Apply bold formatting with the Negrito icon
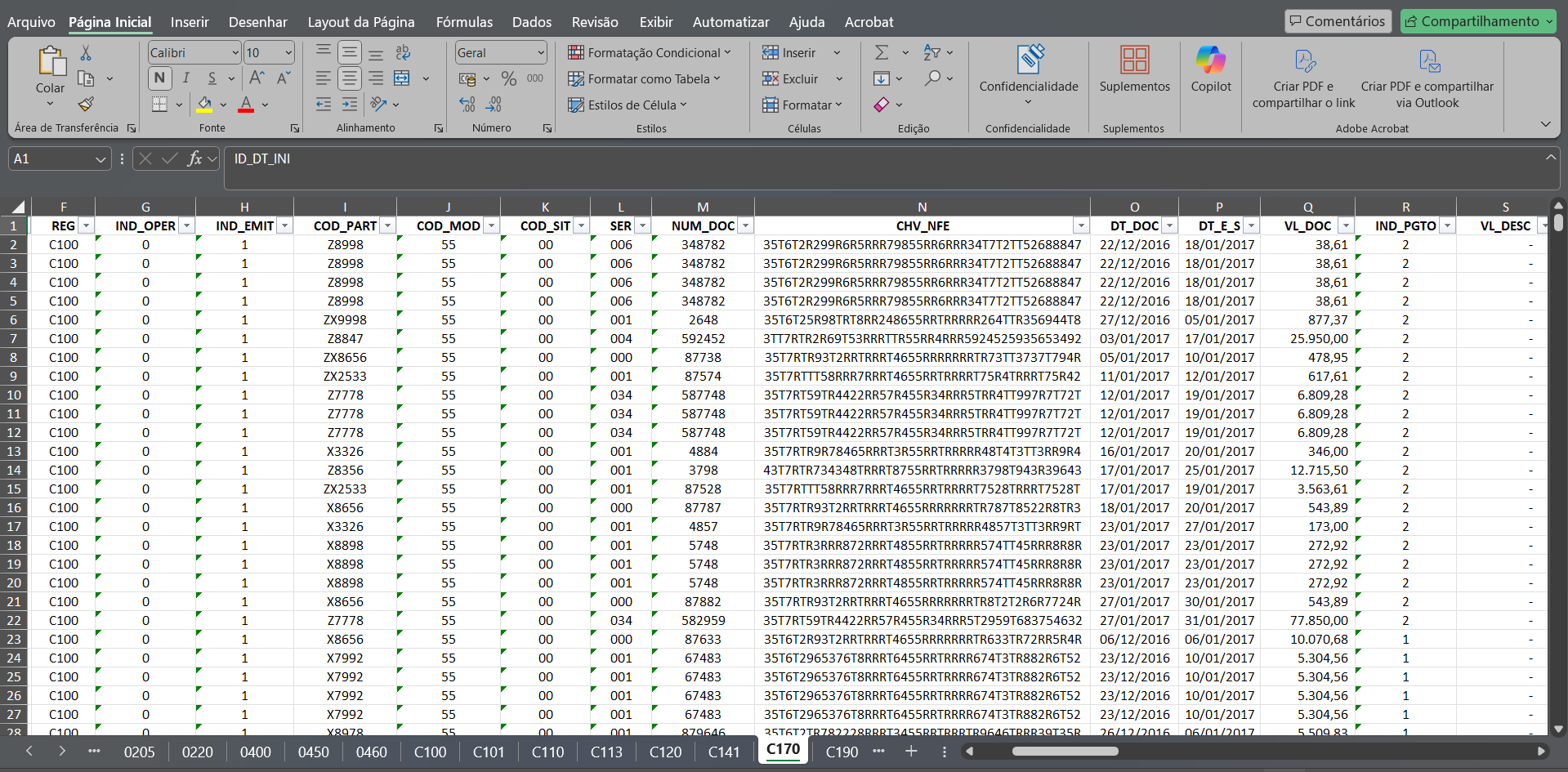Viewport: 1568px width, 772px height. pos(159,78)
